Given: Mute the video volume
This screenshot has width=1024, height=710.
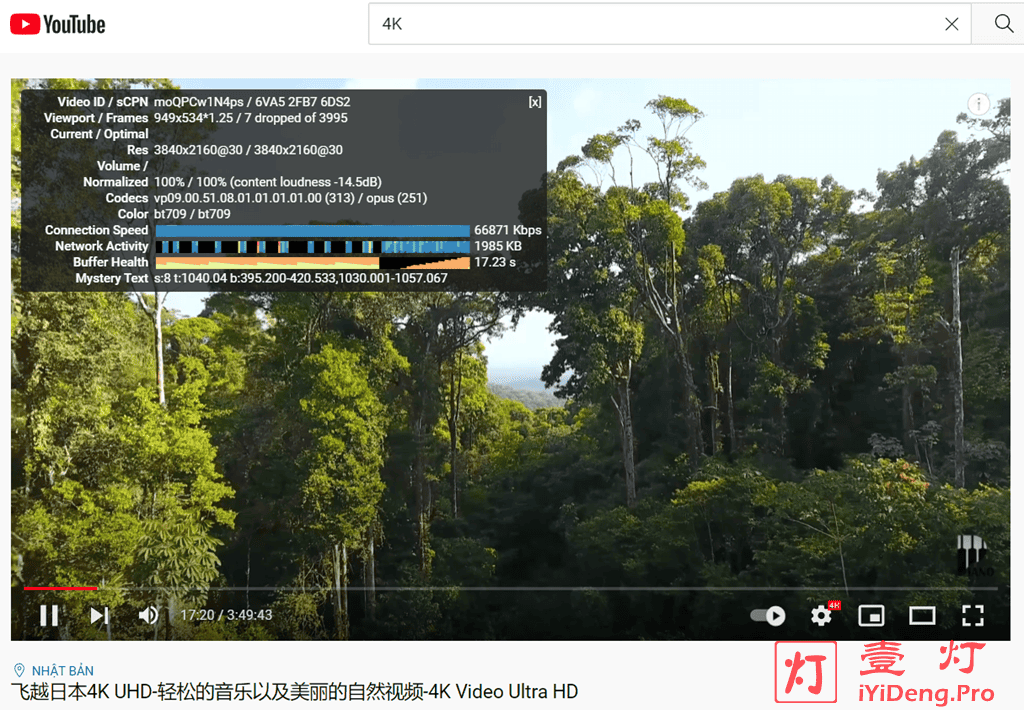Looking at the screenshot, I should (x=148, y=615).
